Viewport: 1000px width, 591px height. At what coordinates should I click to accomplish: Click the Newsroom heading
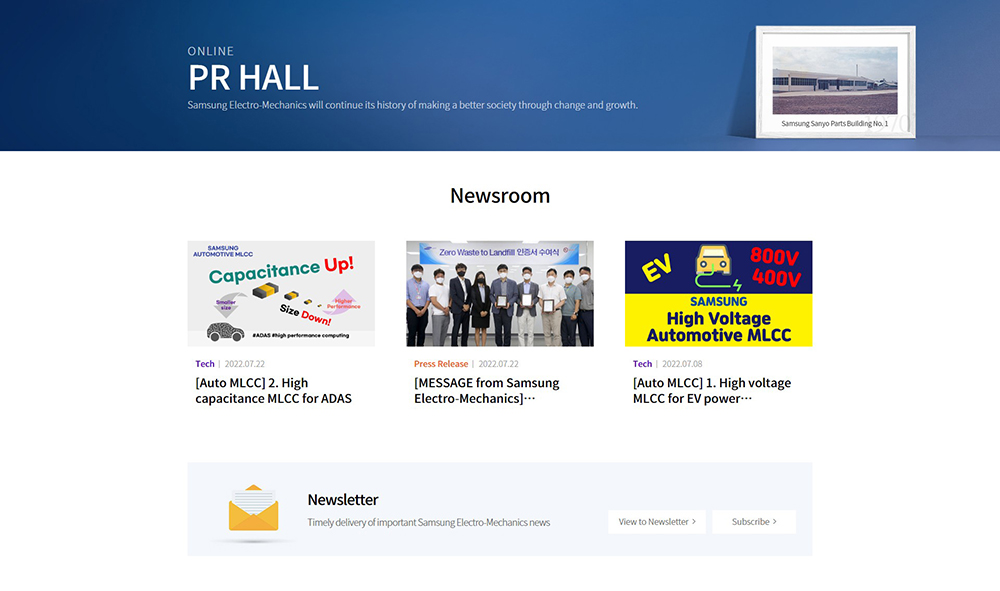500,195
